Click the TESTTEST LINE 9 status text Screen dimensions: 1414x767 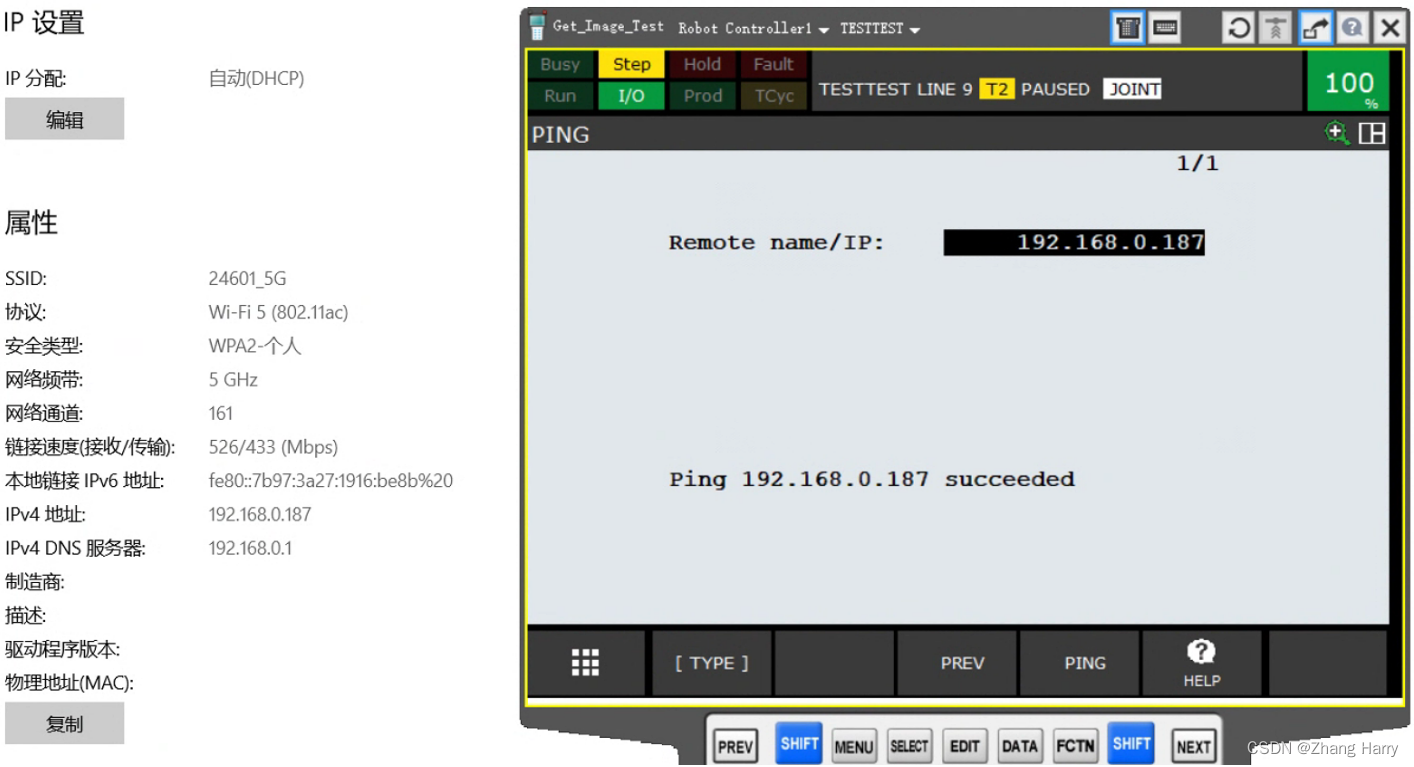click(x=895, y=89)
